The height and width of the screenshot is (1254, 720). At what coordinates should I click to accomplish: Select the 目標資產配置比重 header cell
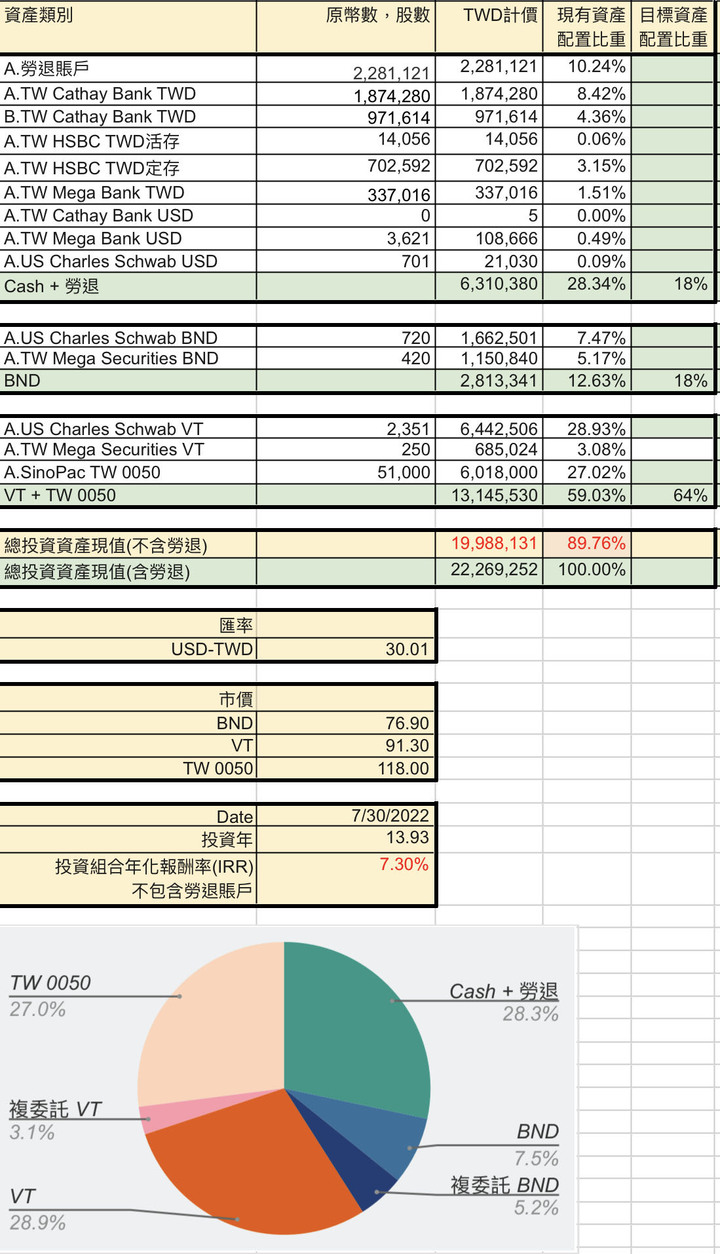click(674, 27)
